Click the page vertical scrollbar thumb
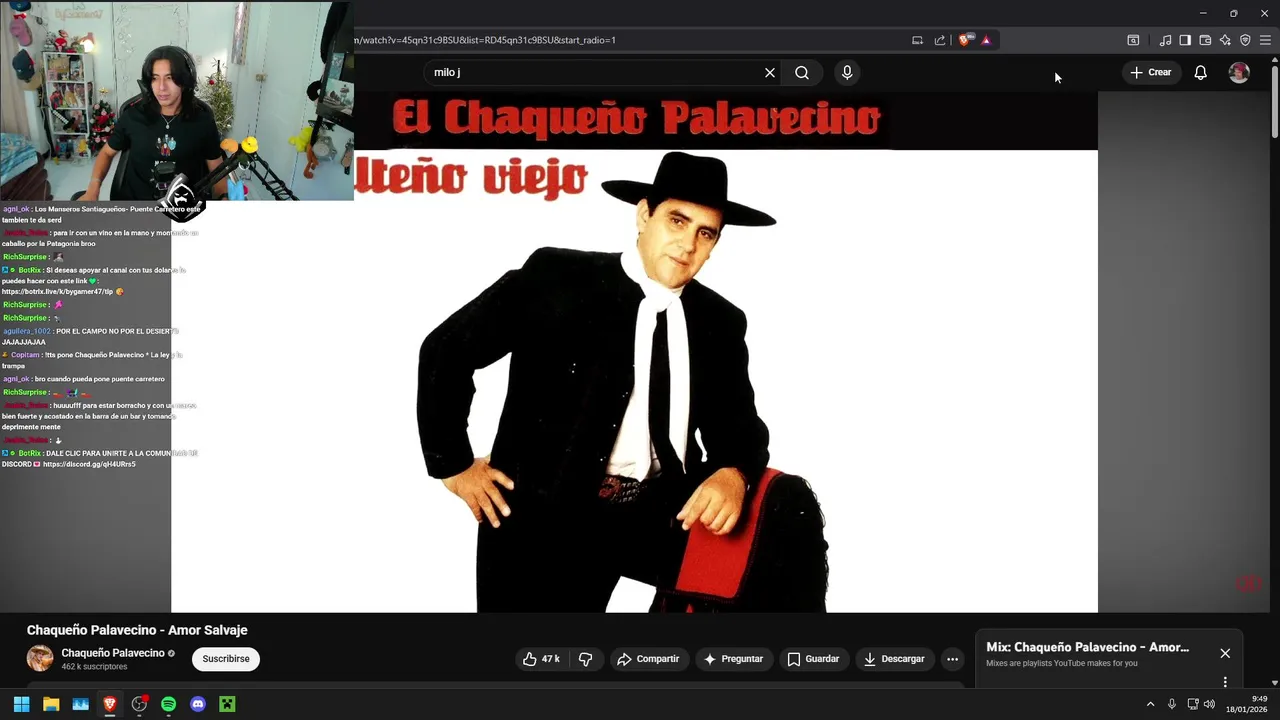Image resolution: width=1280 pixels, height=720 pixels. (x=1274, y=100)
